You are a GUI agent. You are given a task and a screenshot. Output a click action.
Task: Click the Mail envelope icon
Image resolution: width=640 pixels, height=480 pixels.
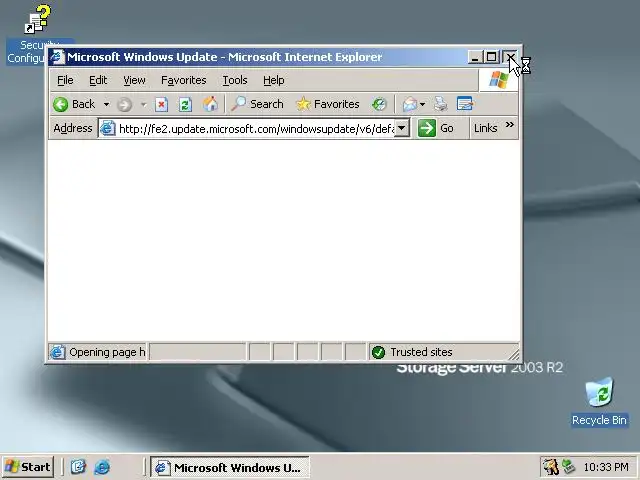410,104
